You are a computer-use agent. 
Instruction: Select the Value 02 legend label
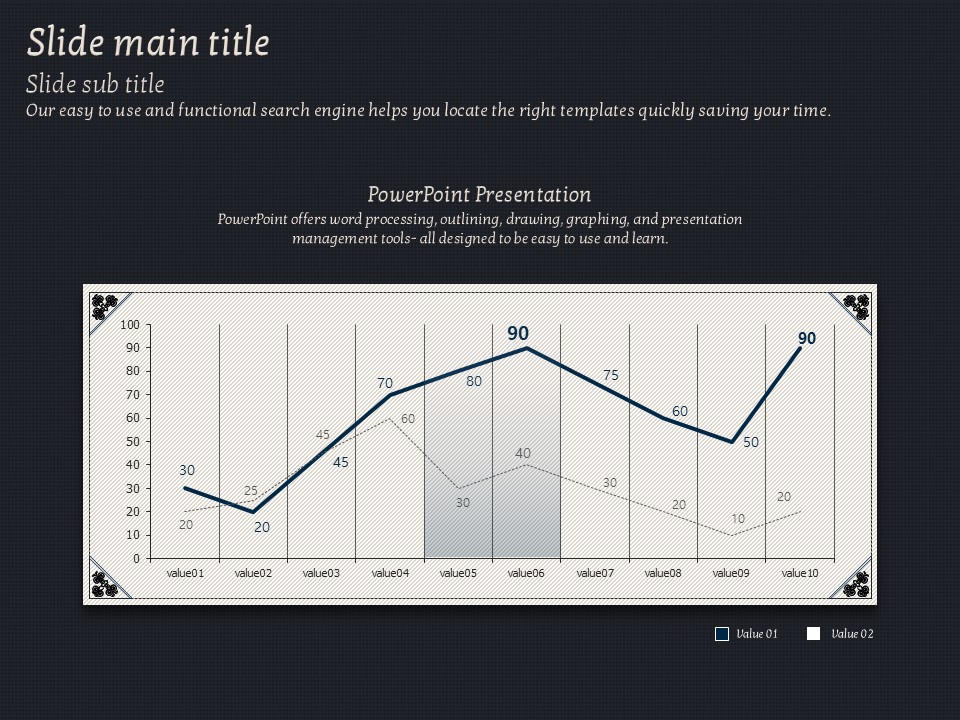[x=852, y=634]
